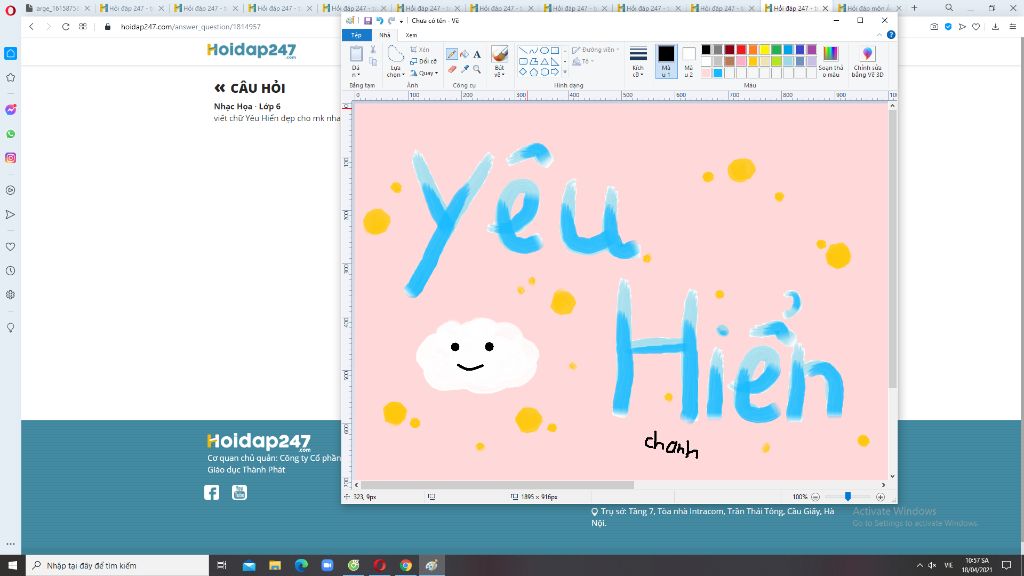Pick the green color swatch
1024x576 pixels.
click(x=776, y=50)
